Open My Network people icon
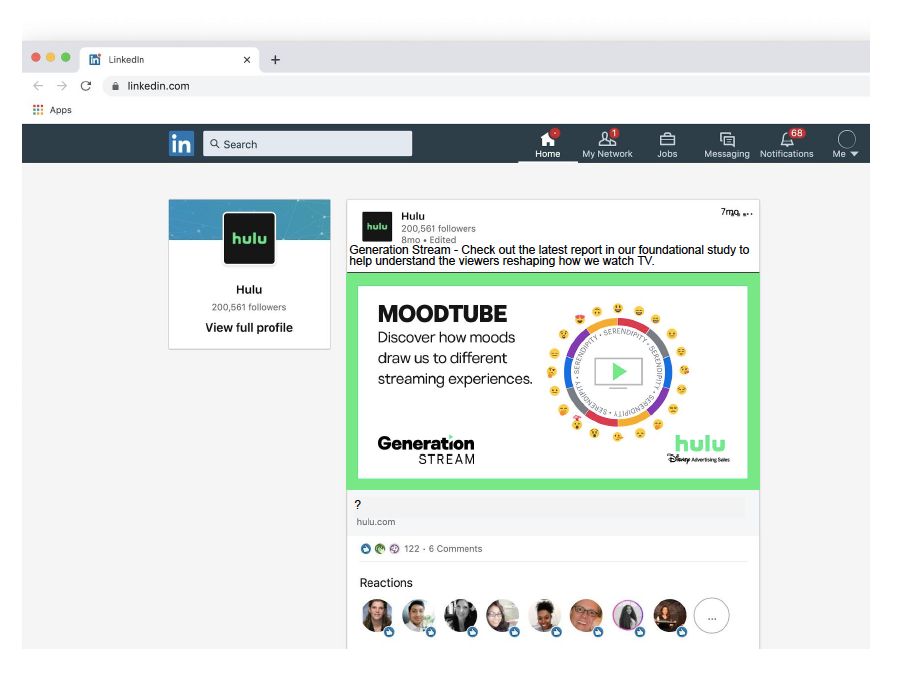This screenshot has width=905, height=698. tap(607, 139)
